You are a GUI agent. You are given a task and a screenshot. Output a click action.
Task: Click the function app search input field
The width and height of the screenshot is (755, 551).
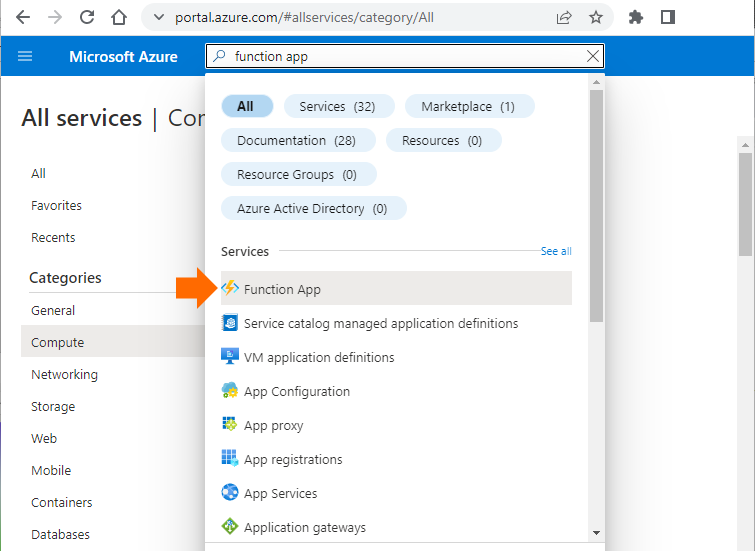[404, 56]
